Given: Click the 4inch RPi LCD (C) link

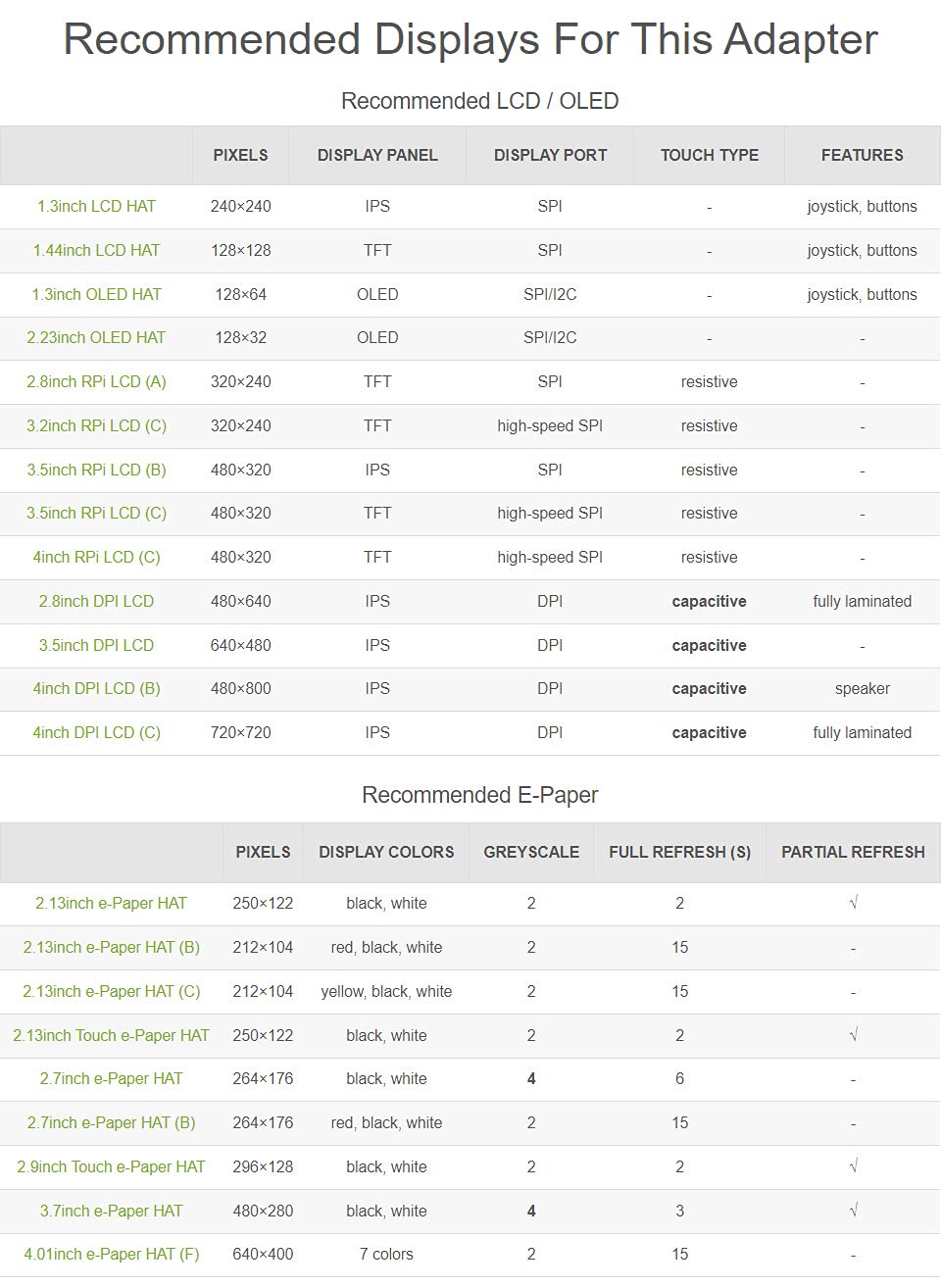Looking at the screenshot, I should tap(96, 558).
